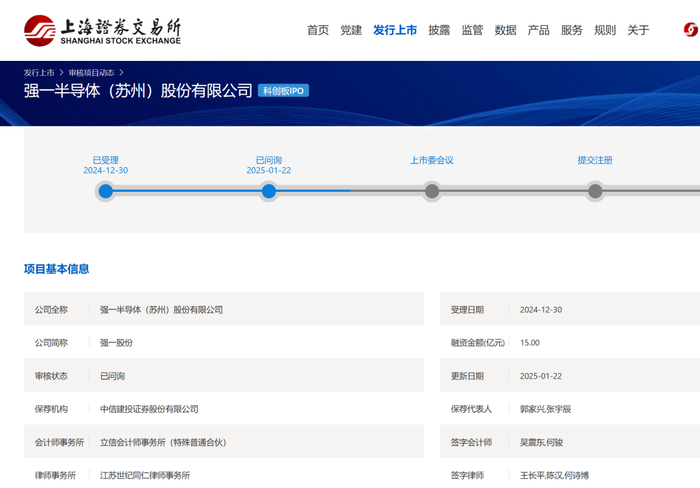
Task: Click the 发行上市 breadcrumb link
Action: coord(39,73)
